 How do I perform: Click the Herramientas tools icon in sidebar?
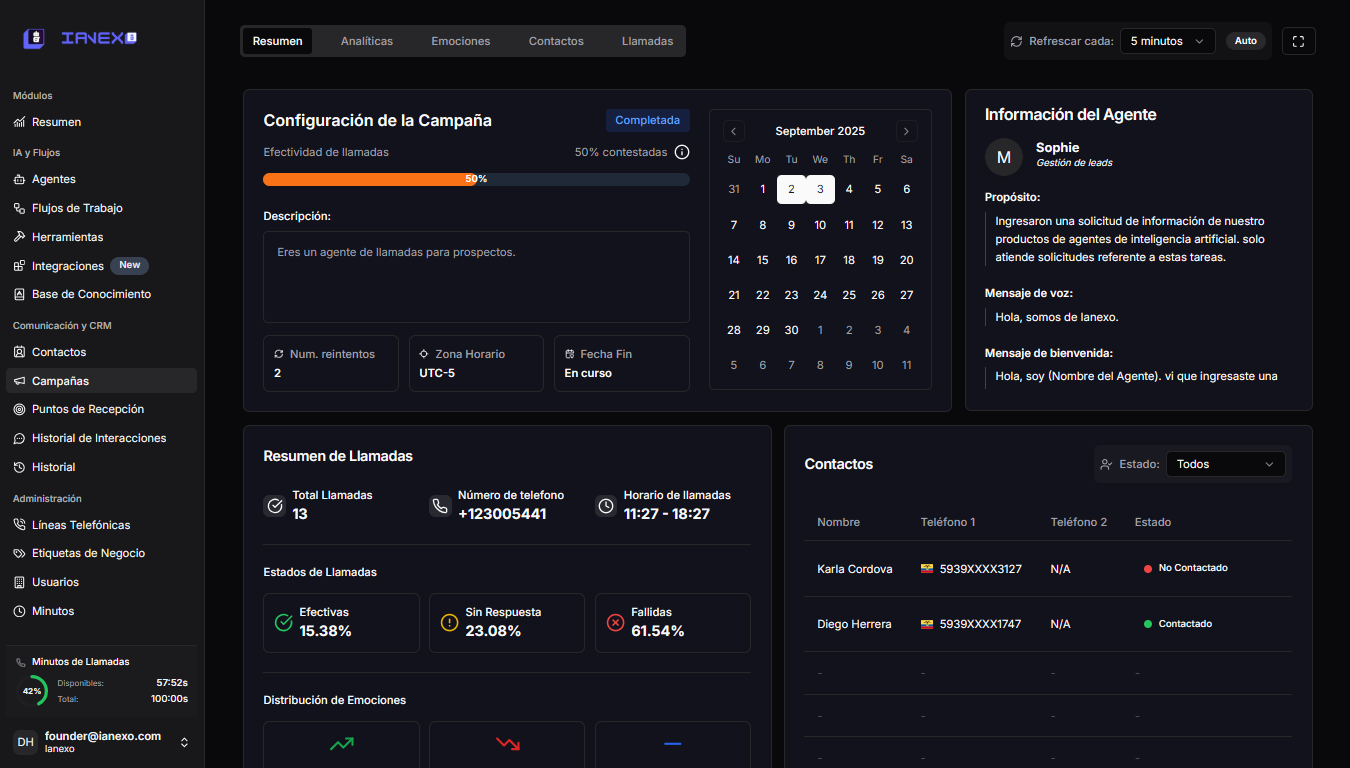click(x=20, y=237)
